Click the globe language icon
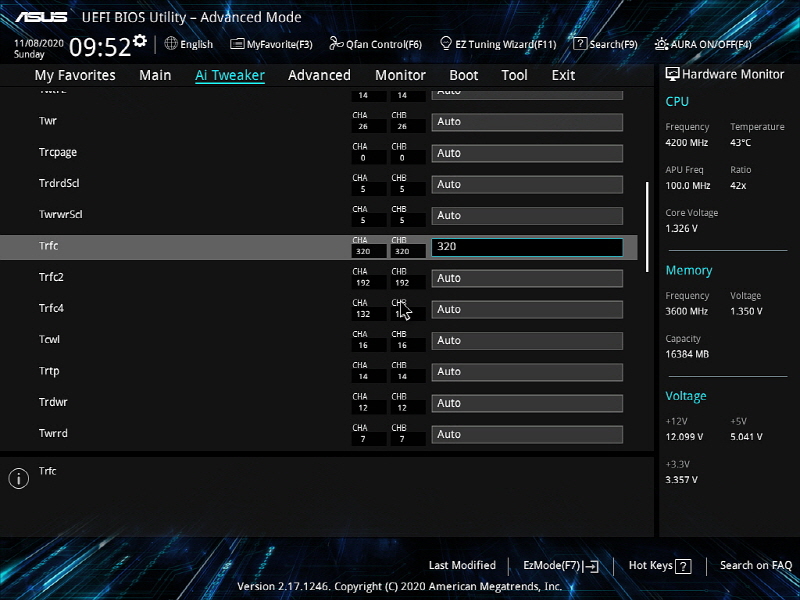 point(171,43)
